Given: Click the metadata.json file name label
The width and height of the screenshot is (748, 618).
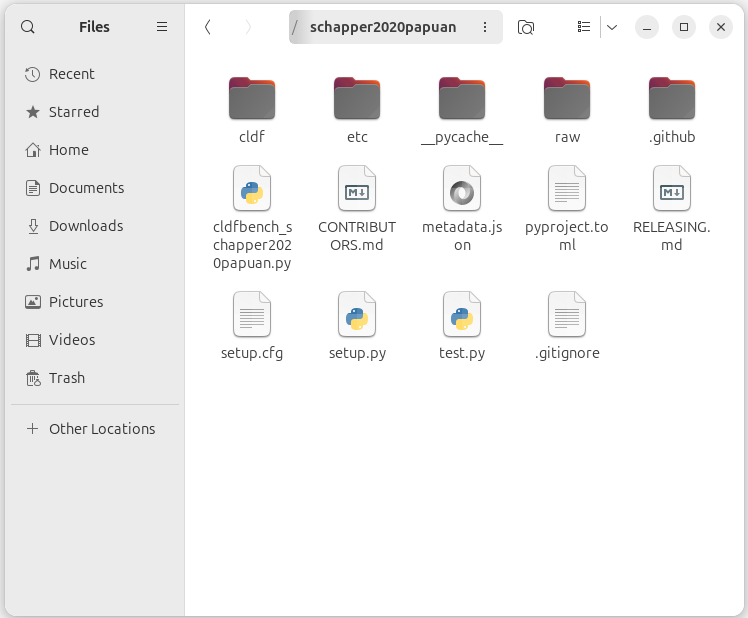Looking at the screenshot, I should coord(462,236).
